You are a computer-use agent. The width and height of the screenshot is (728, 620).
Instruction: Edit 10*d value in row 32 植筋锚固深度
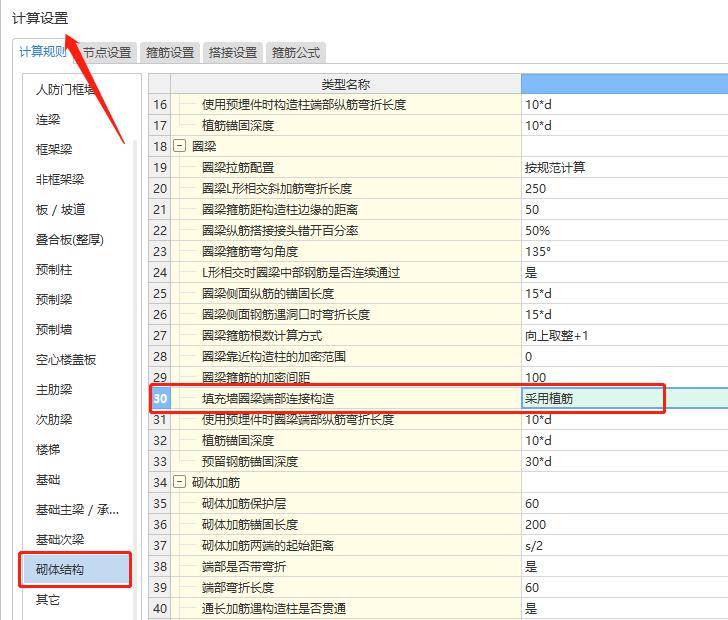(x=624, y=440)
